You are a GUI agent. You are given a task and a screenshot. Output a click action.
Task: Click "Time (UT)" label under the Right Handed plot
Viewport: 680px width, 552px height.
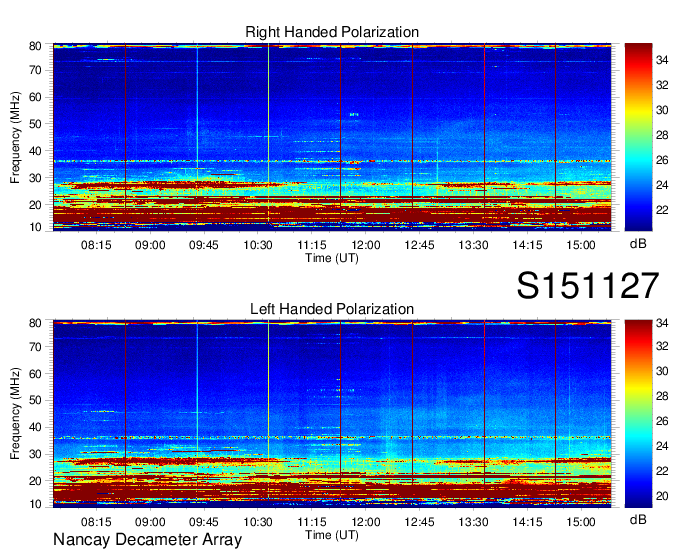tap(332, 258)
